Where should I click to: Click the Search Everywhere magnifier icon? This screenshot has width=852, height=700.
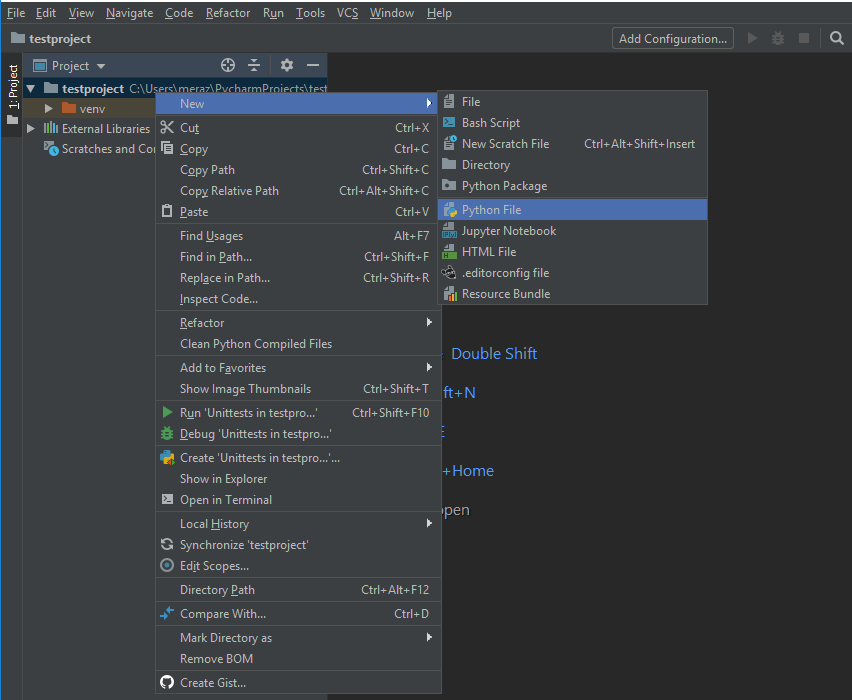(x=837, y=38)
